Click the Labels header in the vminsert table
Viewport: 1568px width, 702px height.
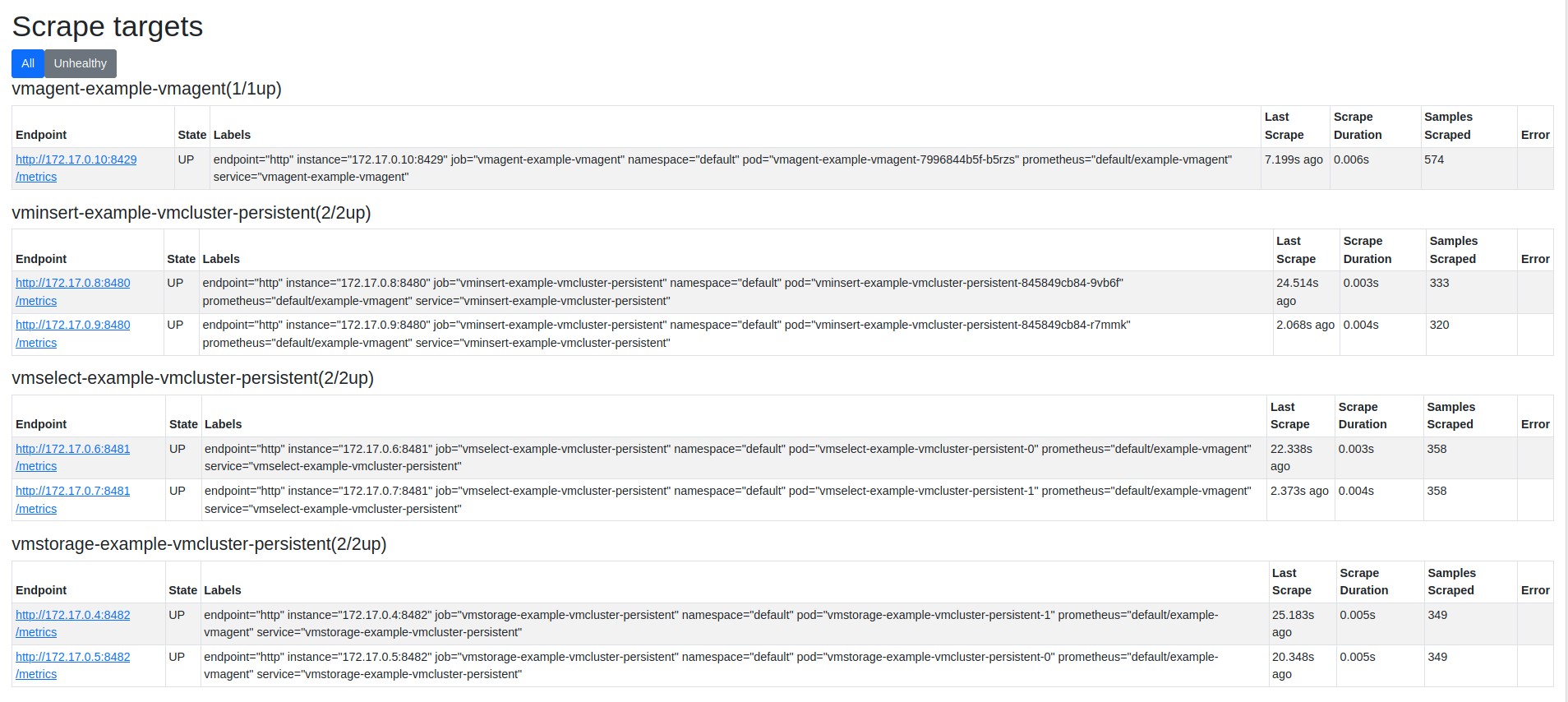coord(221,259)
